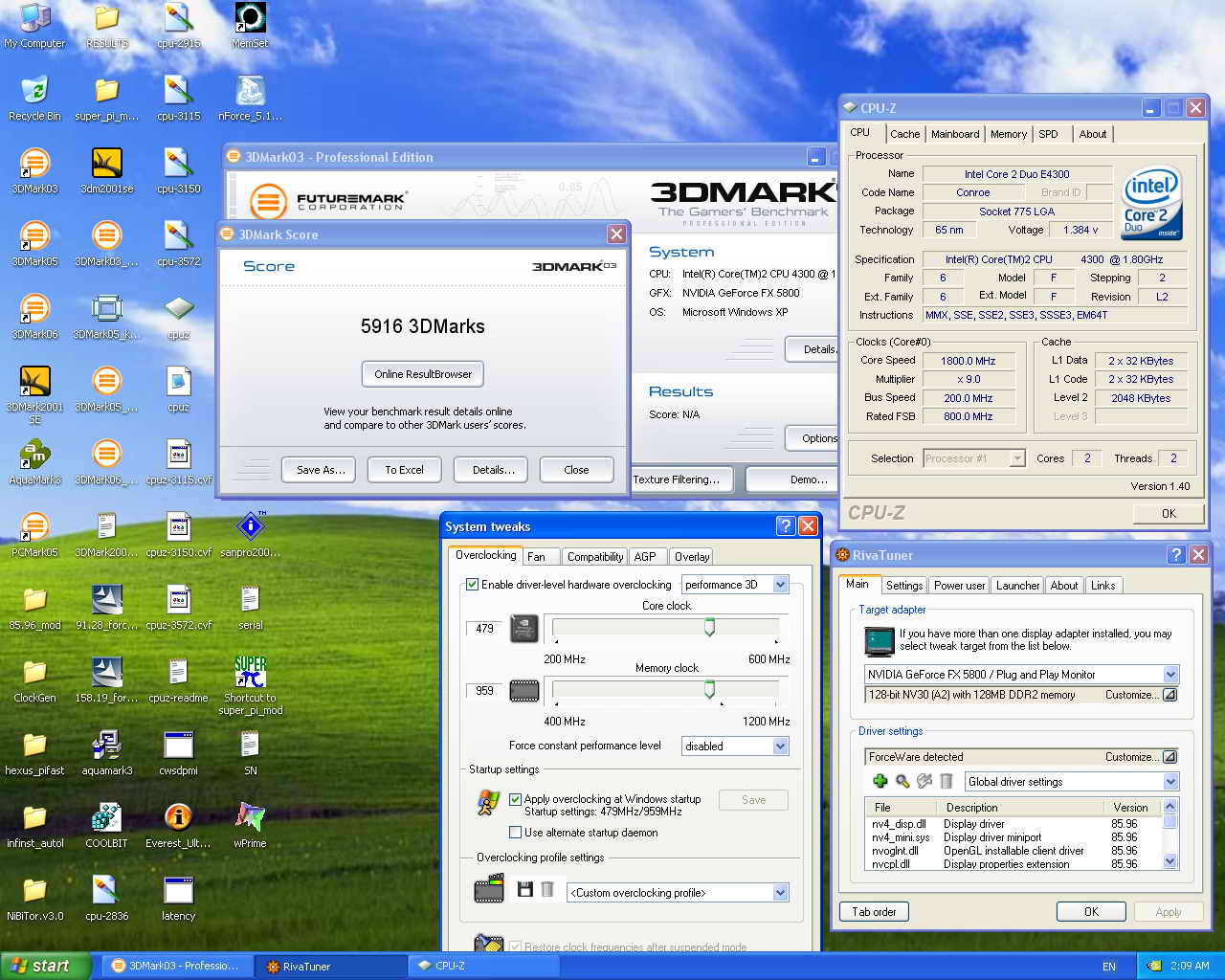Click the trash icon in RivaTuner driver settings
Screen dimensions: 1225x980
[x=947, y=782]
